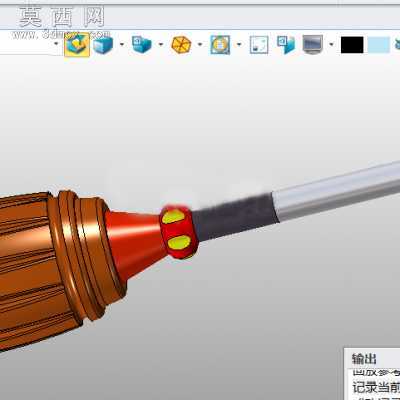
Task: Open the combo box arrow left of toolbar
Action: (x=56, y=44)
